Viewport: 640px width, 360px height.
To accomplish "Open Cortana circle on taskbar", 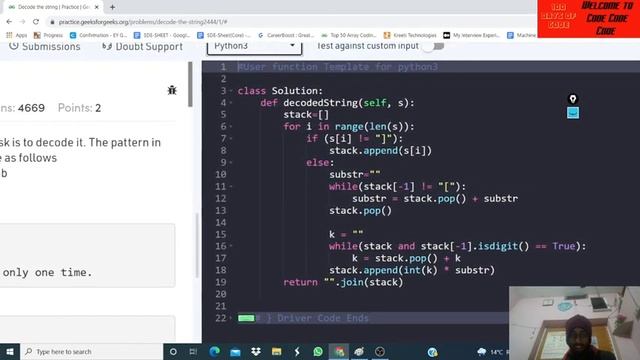I will [x=173, y=351].
